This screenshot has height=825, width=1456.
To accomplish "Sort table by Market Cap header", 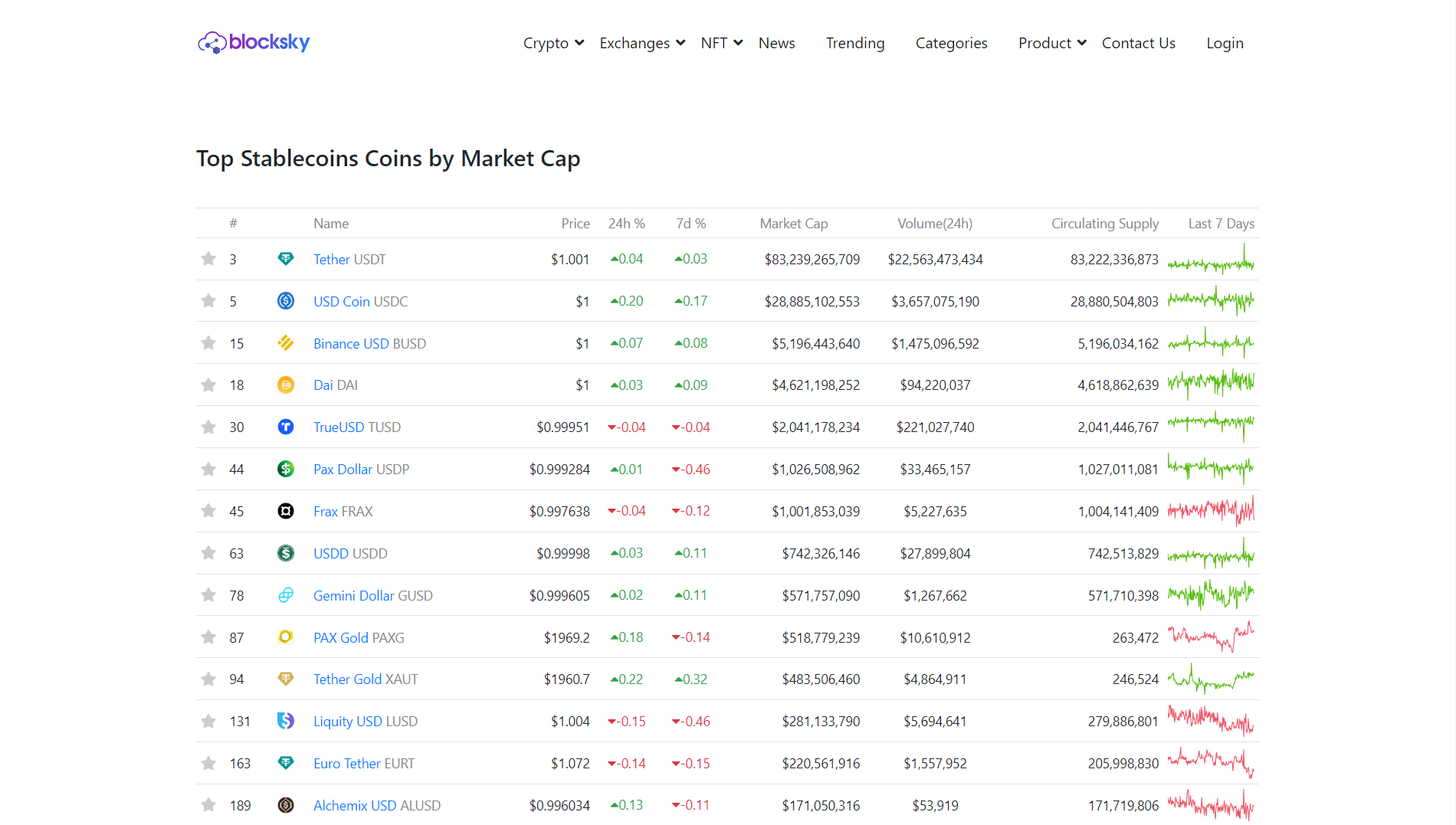I will [x=794, y=223].
